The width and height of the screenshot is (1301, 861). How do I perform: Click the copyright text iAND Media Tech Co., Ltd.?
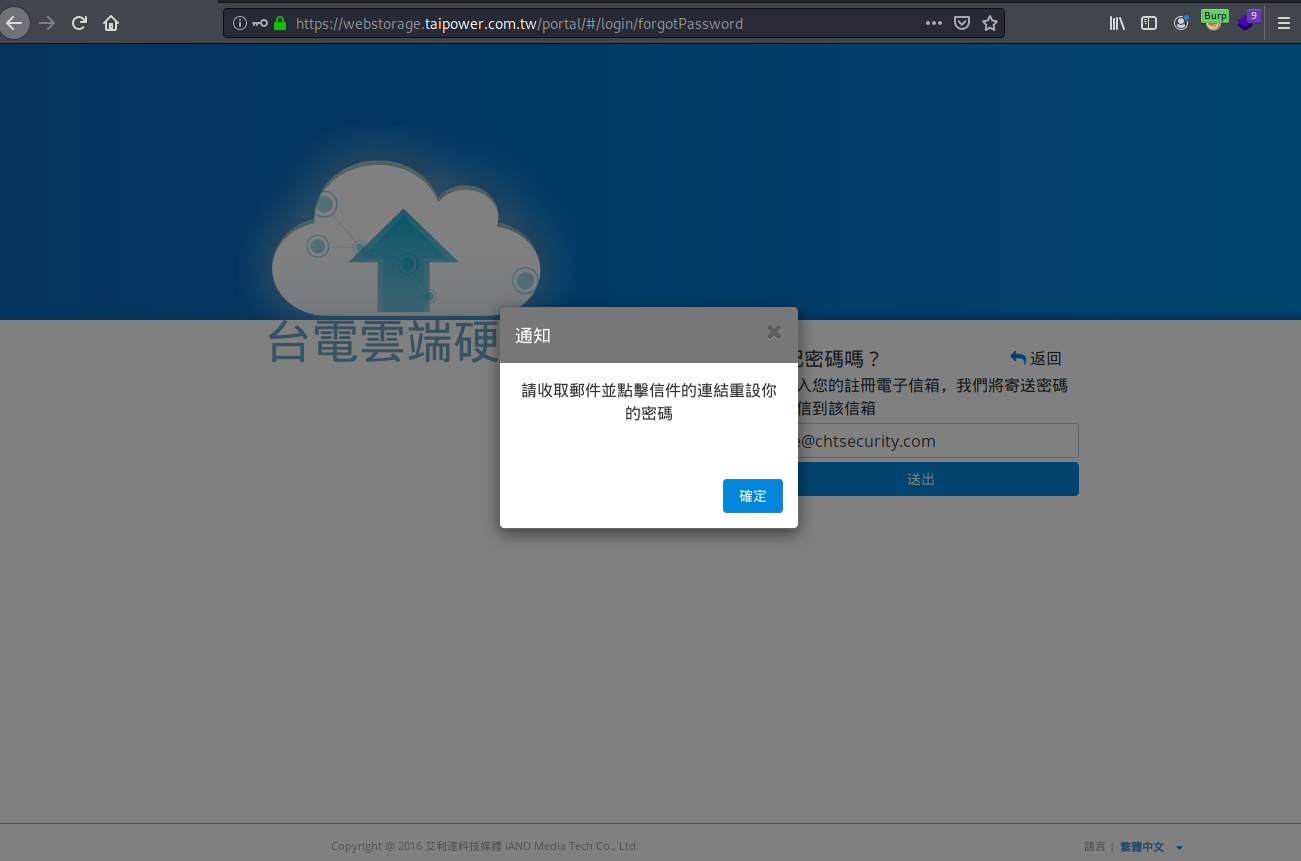[x=571, y=846]
